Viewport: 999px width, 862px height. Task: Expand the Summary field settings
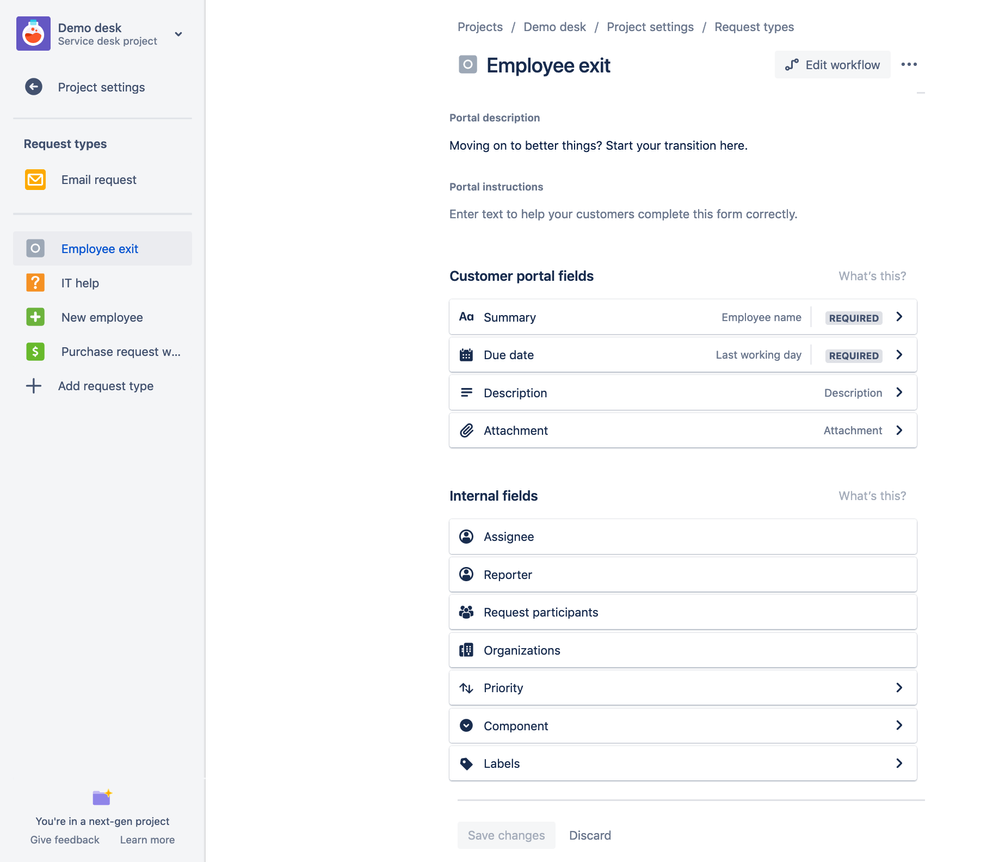click(898, 317)
